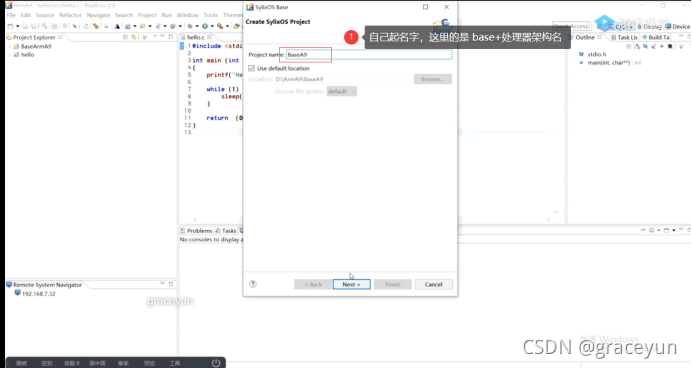Cancel the Create SylixOS Project dialog

(433, 284)
